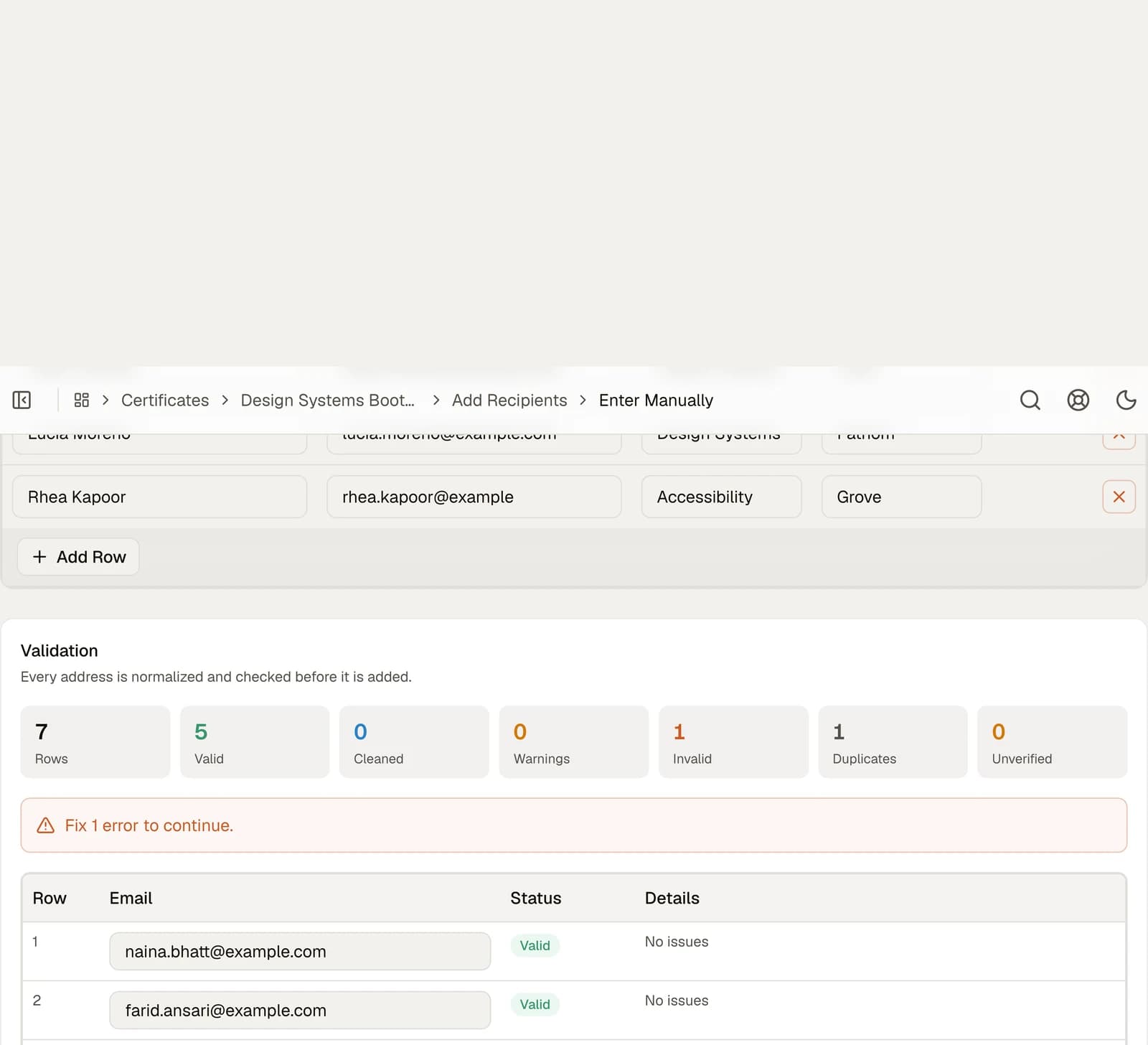Edit the naina.bhatt@example.com validation field
The height and width of the screenshot is (1045, 1148).
point(300,952)
